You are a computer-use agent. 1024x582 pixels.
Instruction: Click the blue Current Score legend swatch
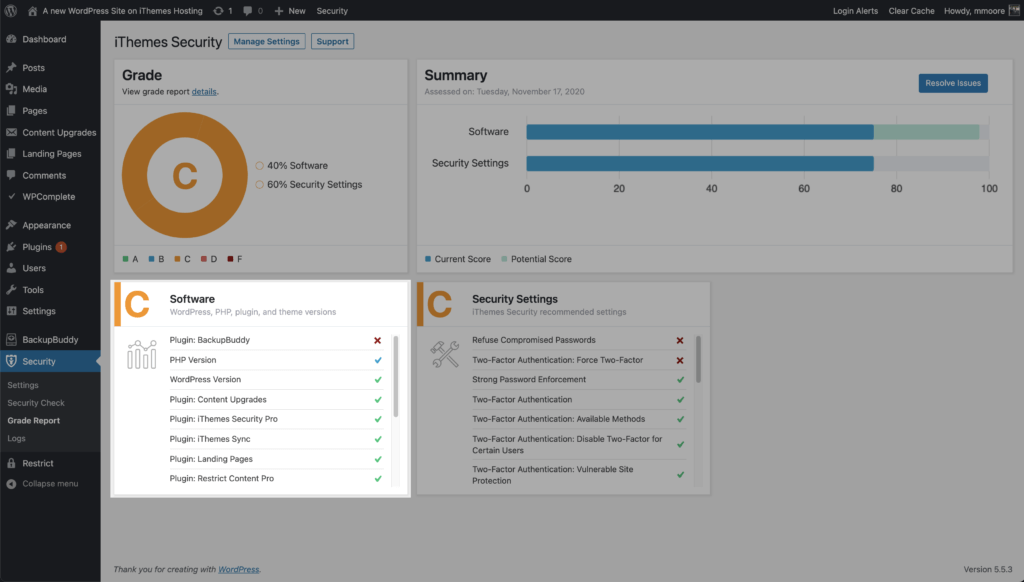[x=428, y=259]
